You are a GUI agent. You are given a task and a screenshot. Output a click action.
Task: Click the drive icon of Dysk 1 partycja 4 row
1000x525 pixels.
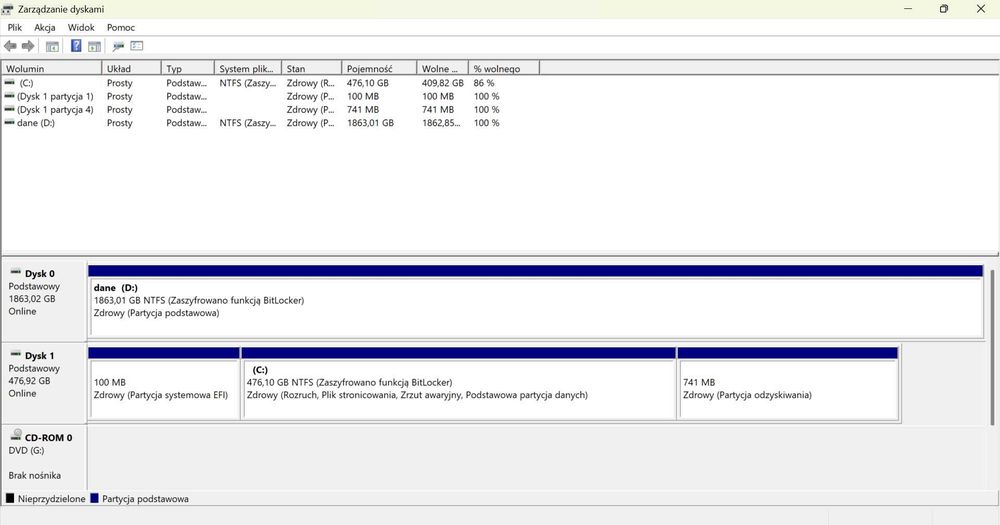[10, 109]
